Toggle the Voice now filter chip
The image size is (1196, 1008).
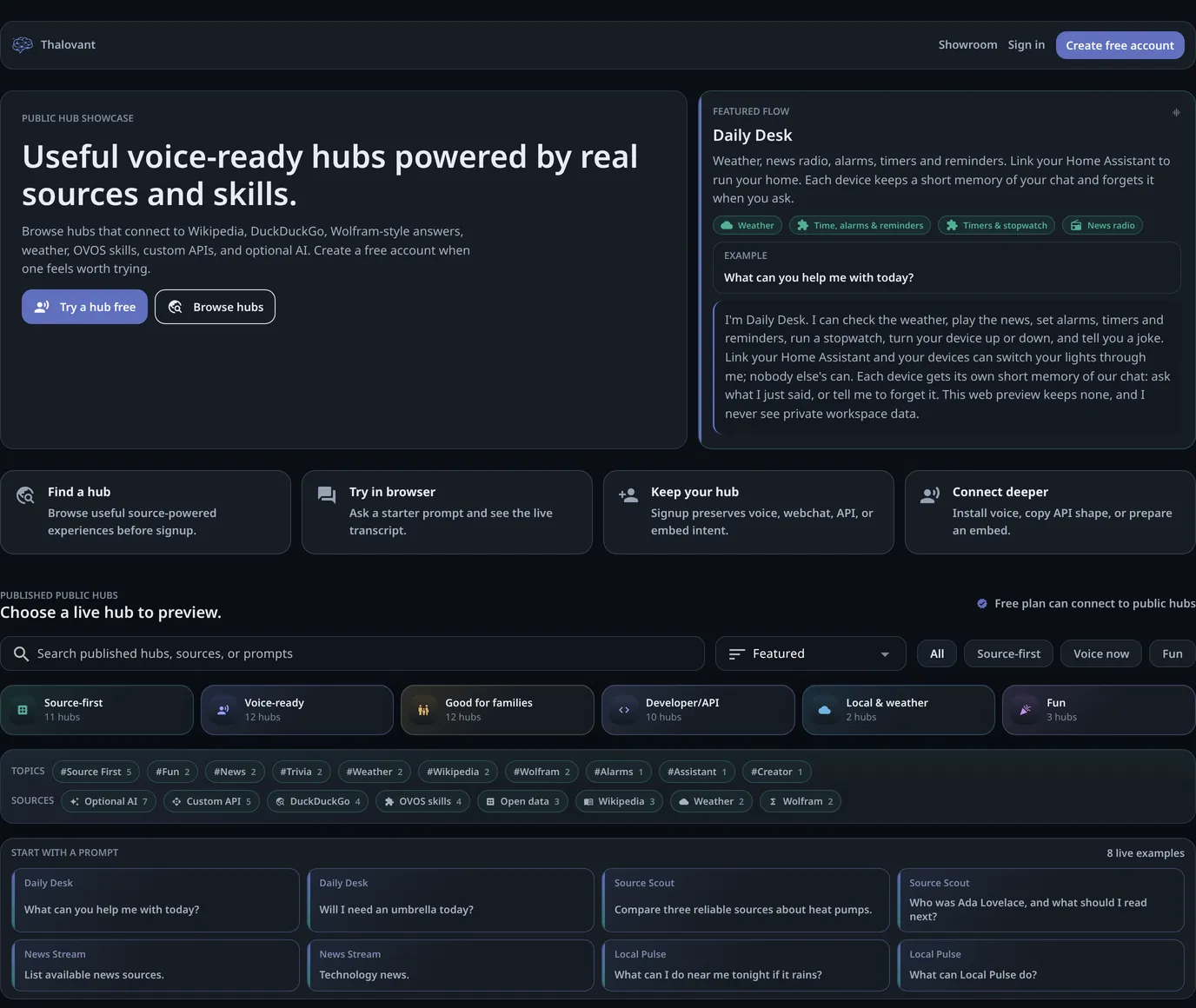(x=1101, y=653)
